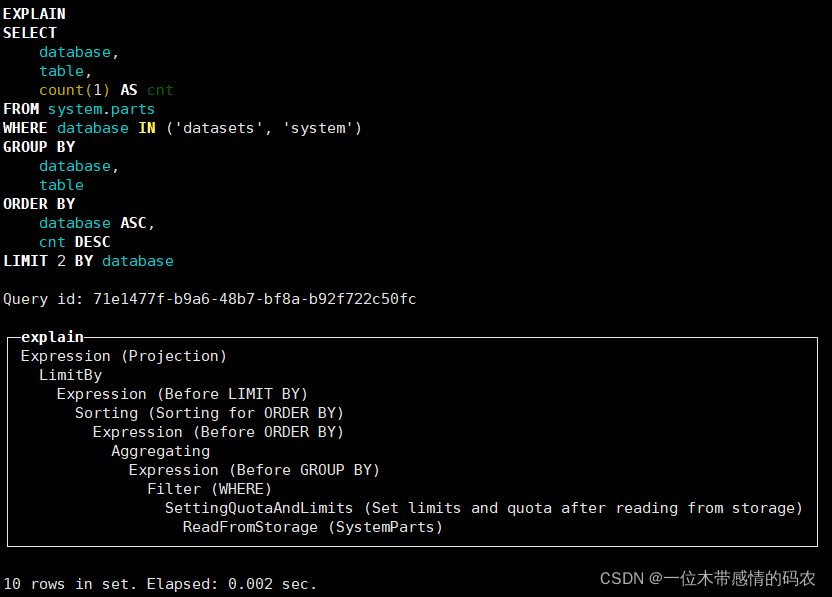The height and width of the screenshot is (597, 832).
Task: Click the DESC sort keyword
Action: point(92,242)
